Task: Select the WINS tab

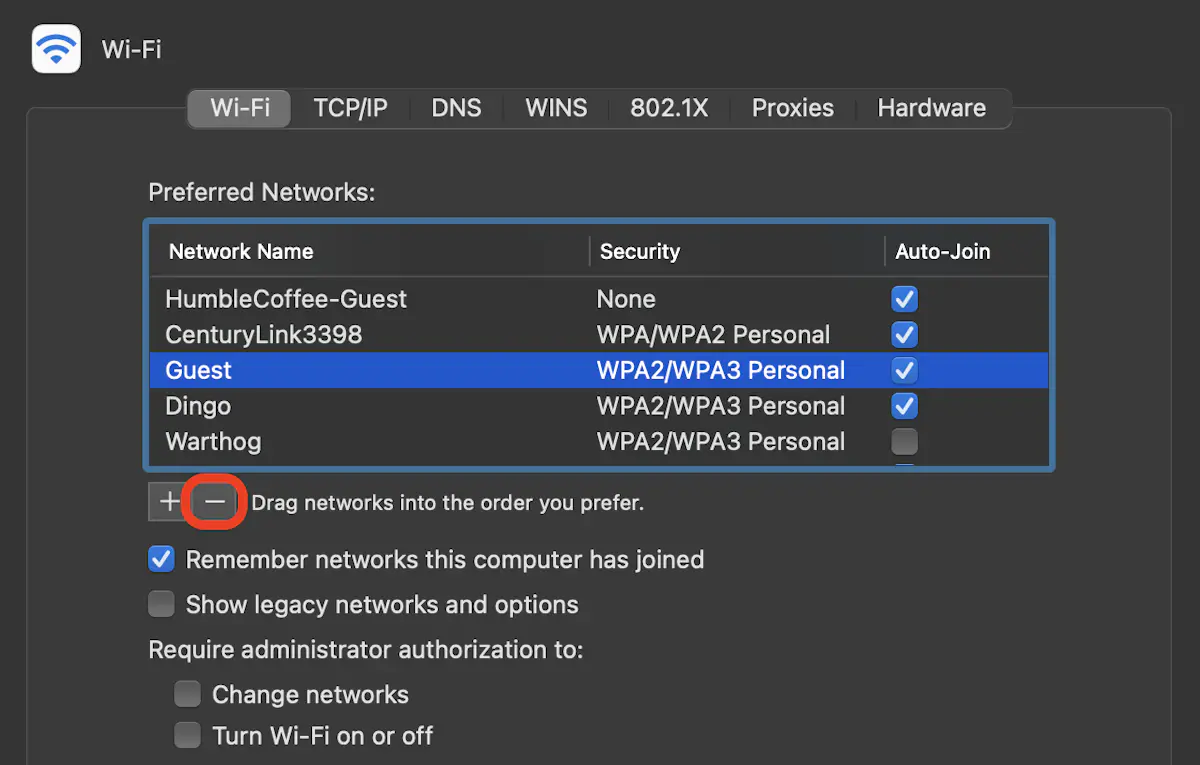Action: coord(556,108)
